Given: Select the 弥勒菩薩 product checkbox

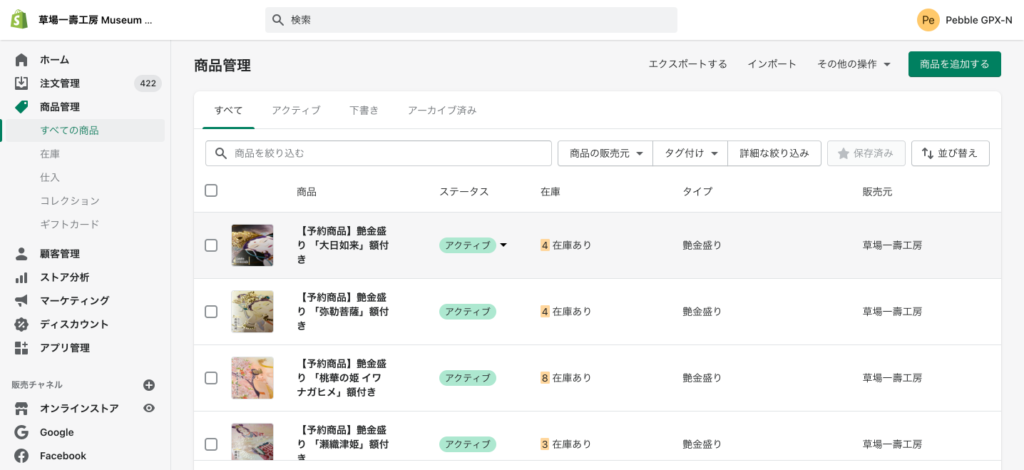Looking at the screenshot, I should click(x=211, y=311).
